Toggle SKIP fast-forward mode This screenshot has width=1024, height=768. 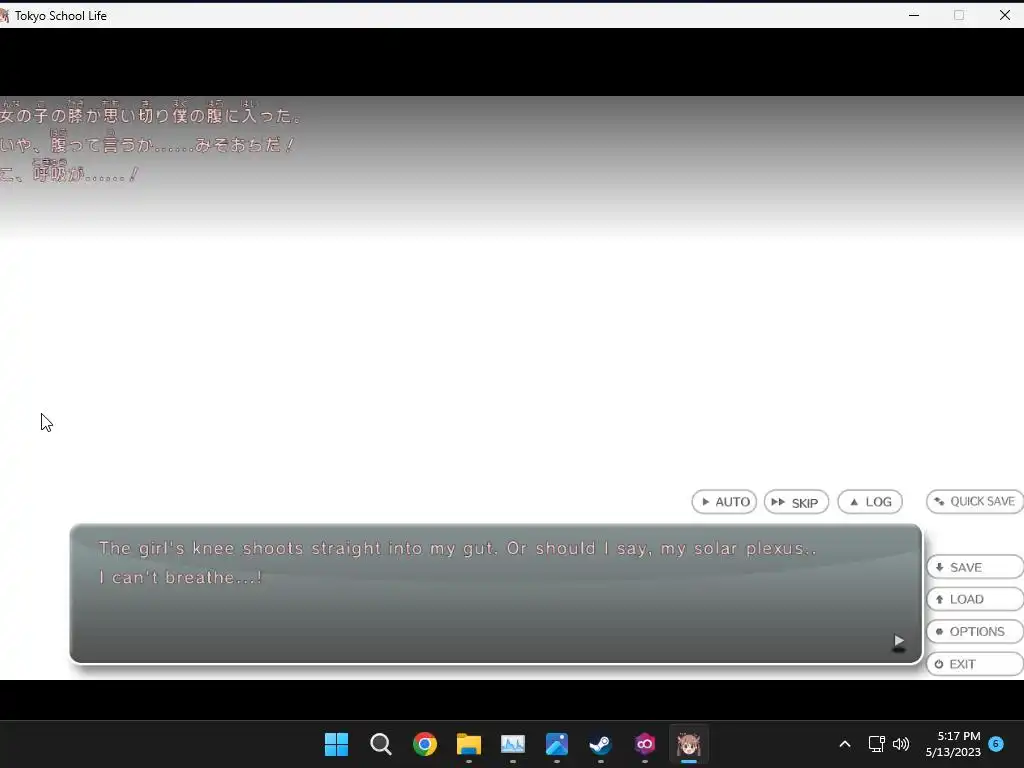click(796, 502)
